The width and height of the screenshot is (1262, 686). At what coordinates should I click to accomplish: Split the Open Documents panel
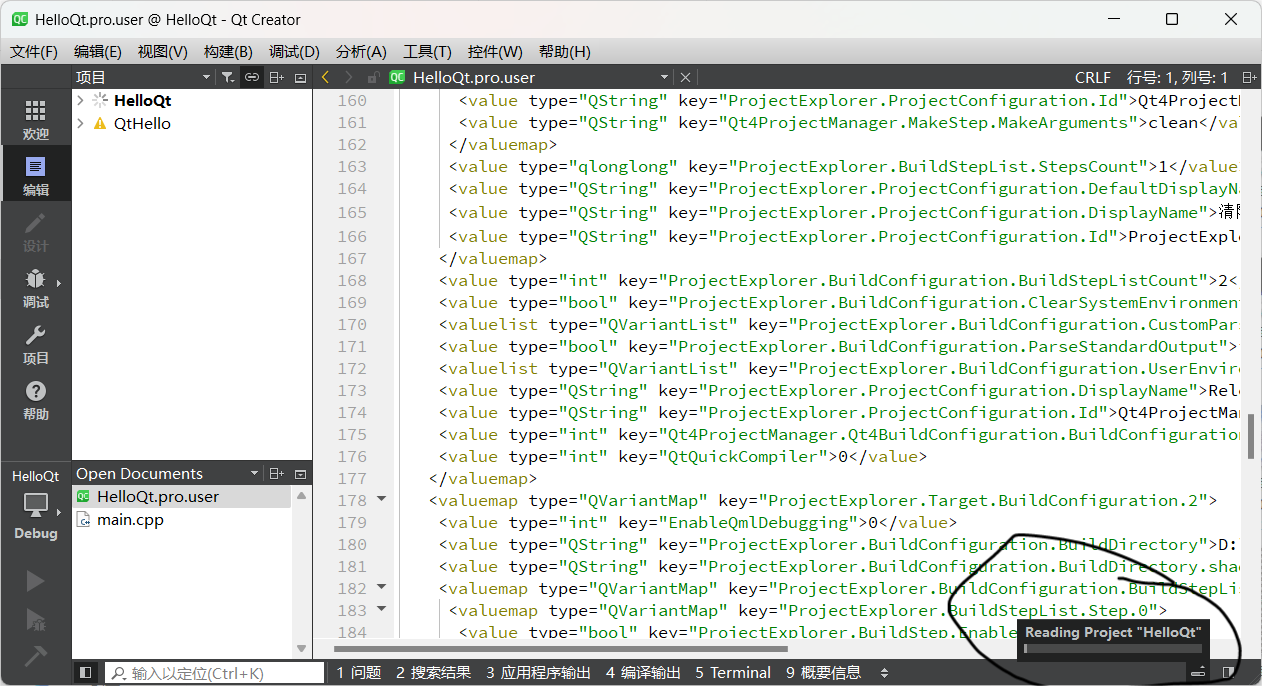277,474
